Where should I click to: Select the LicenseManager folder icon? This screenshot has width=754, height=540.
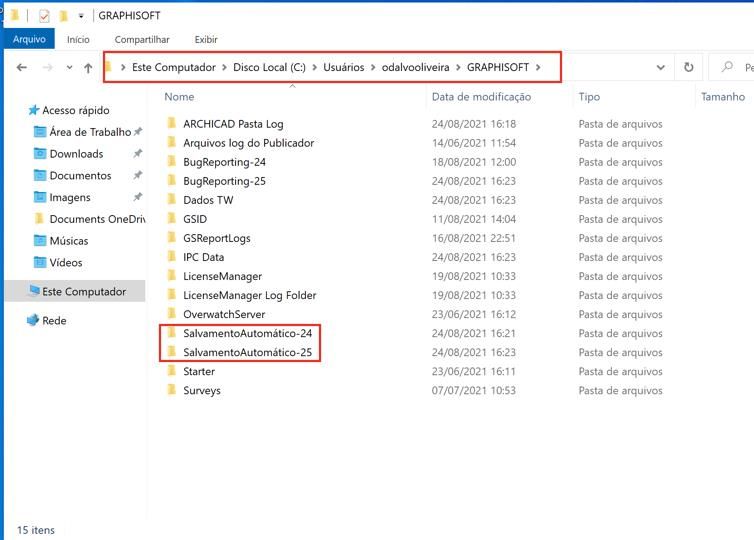coord(172,276)
